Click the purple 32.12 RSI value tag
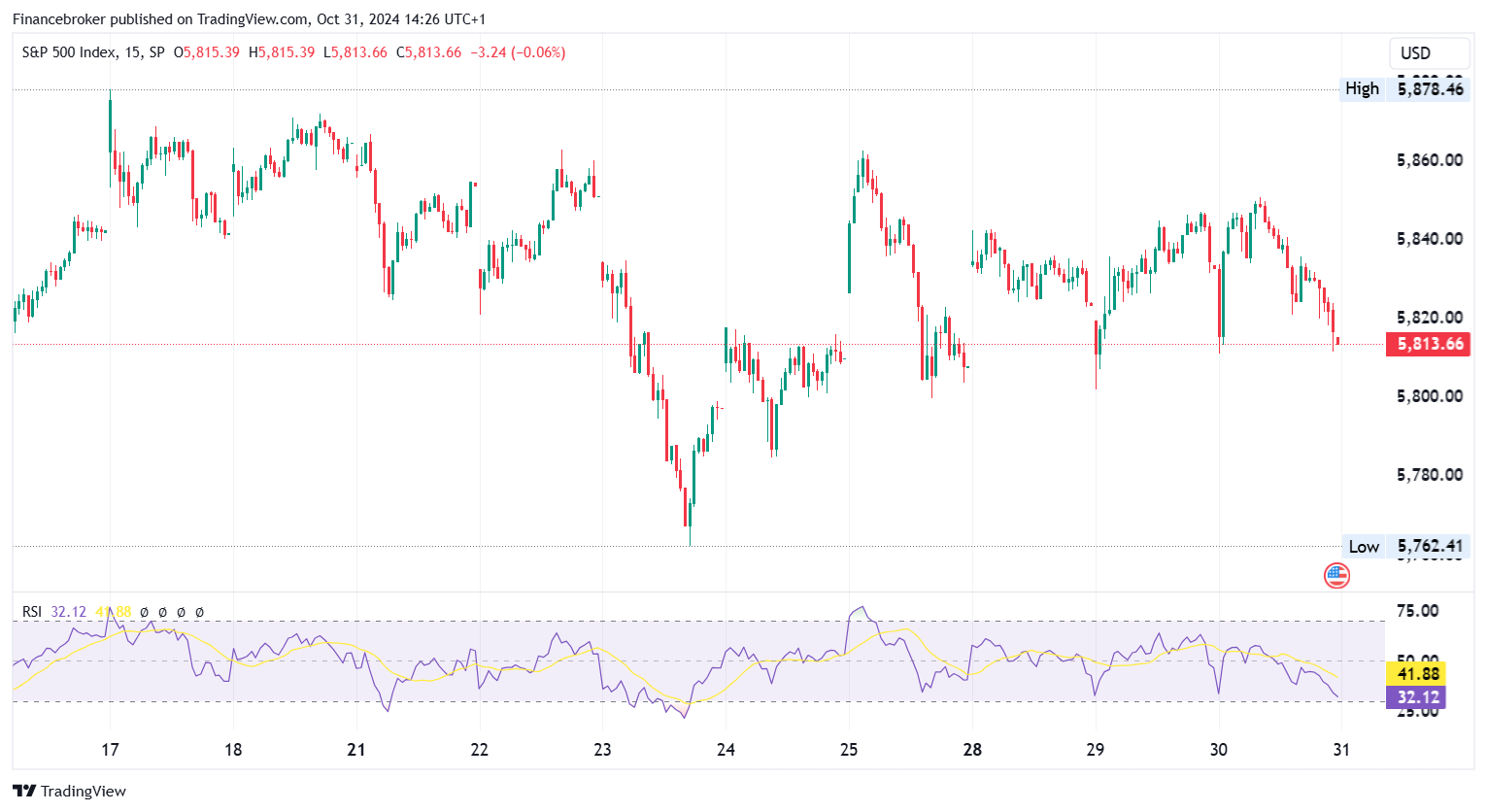The width and height of the screenshot is (1487, 812). point(1418,697)
